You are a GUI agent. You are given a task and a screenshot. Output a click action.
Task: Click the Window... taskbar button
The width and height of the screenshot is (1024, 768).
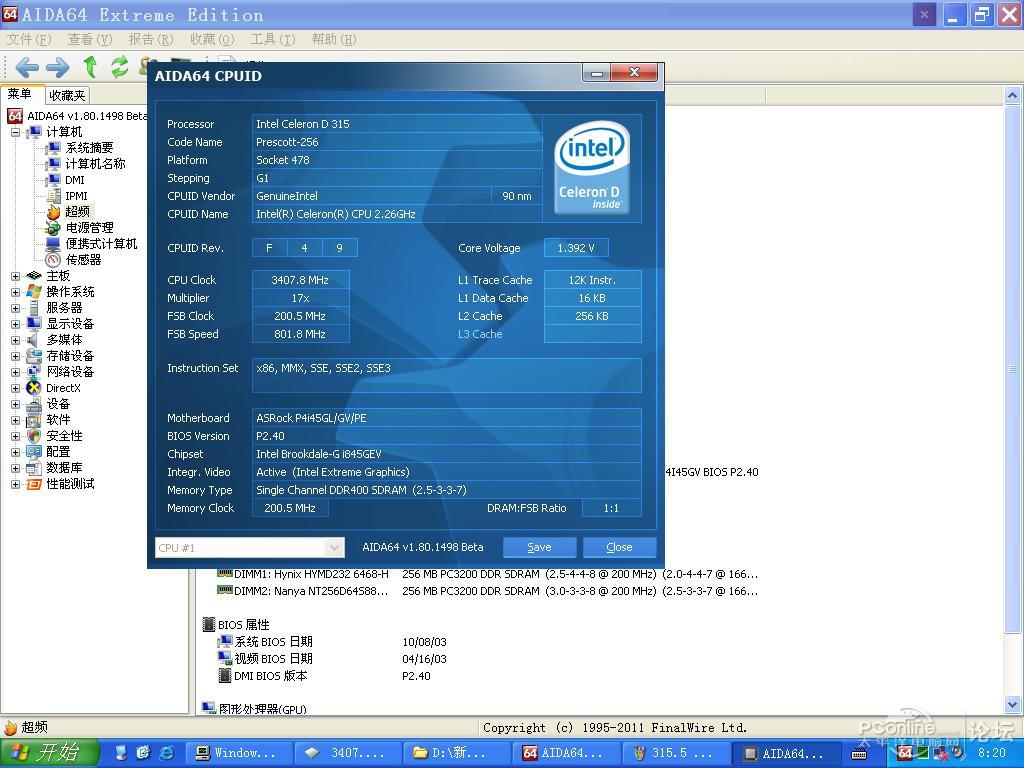[238, 753]
